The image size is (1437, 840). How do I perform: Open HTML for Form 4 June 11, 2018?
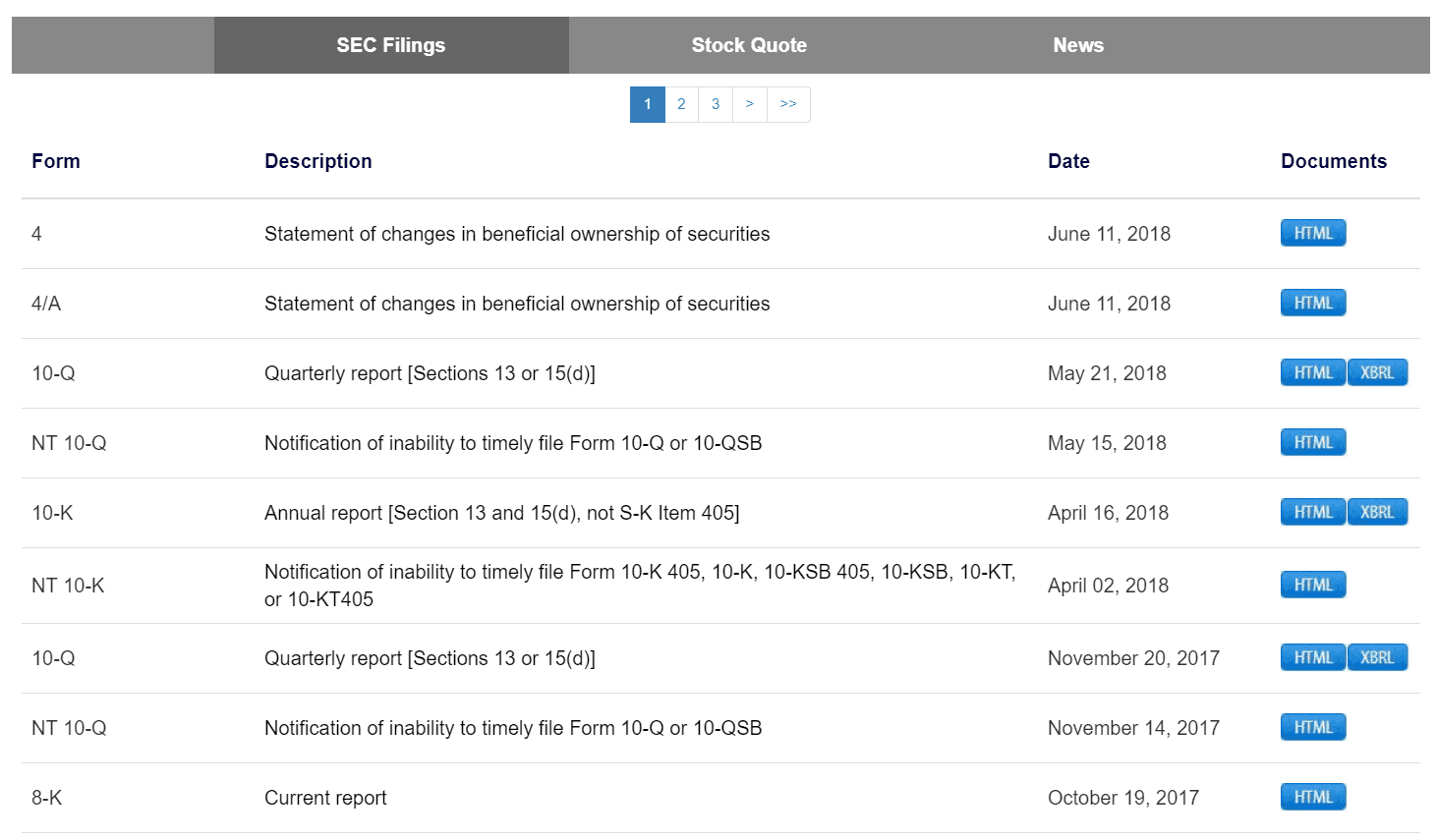pyautogui.click(x=1312, y=233)
